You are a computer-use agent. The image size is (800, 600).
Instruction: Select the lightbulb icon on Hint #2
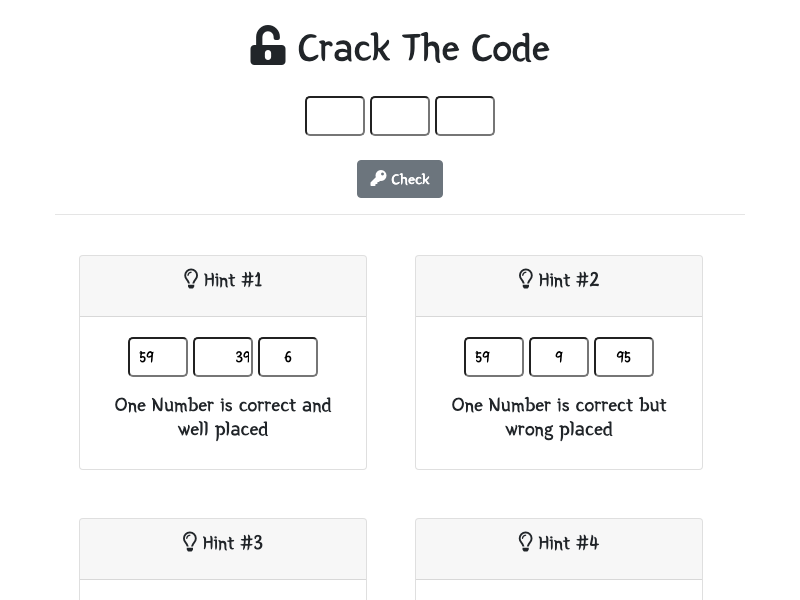click(x=526, y=279)
